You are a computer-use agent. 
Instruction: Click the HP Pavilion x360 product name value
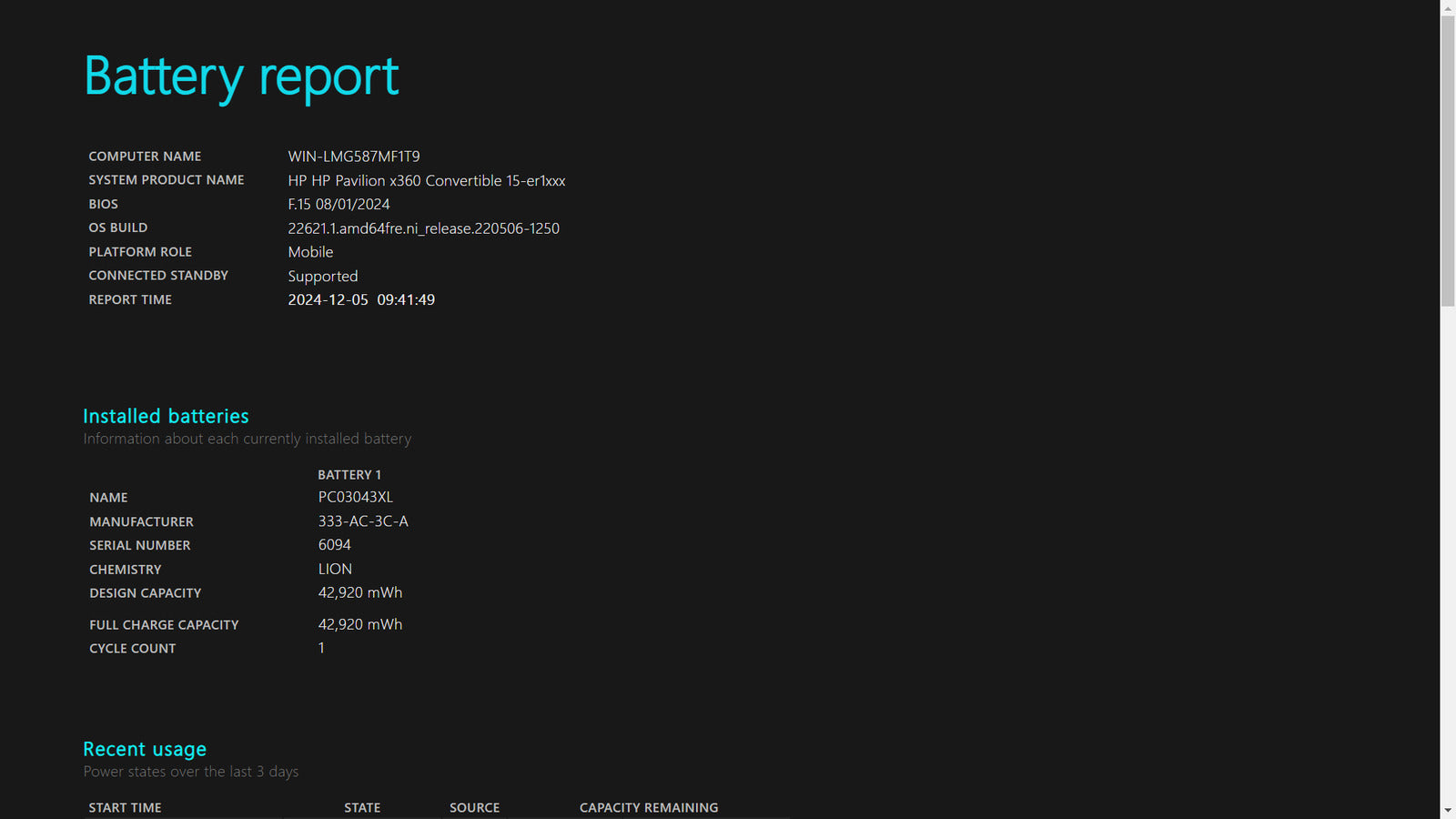427,180
